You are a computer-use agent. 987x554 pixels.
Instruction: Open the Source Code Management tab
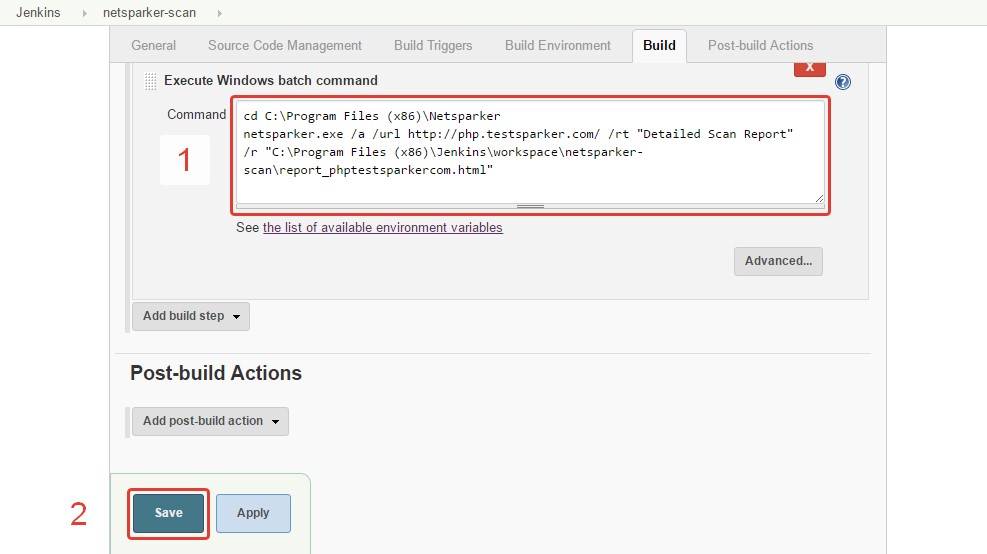[285, 45]
